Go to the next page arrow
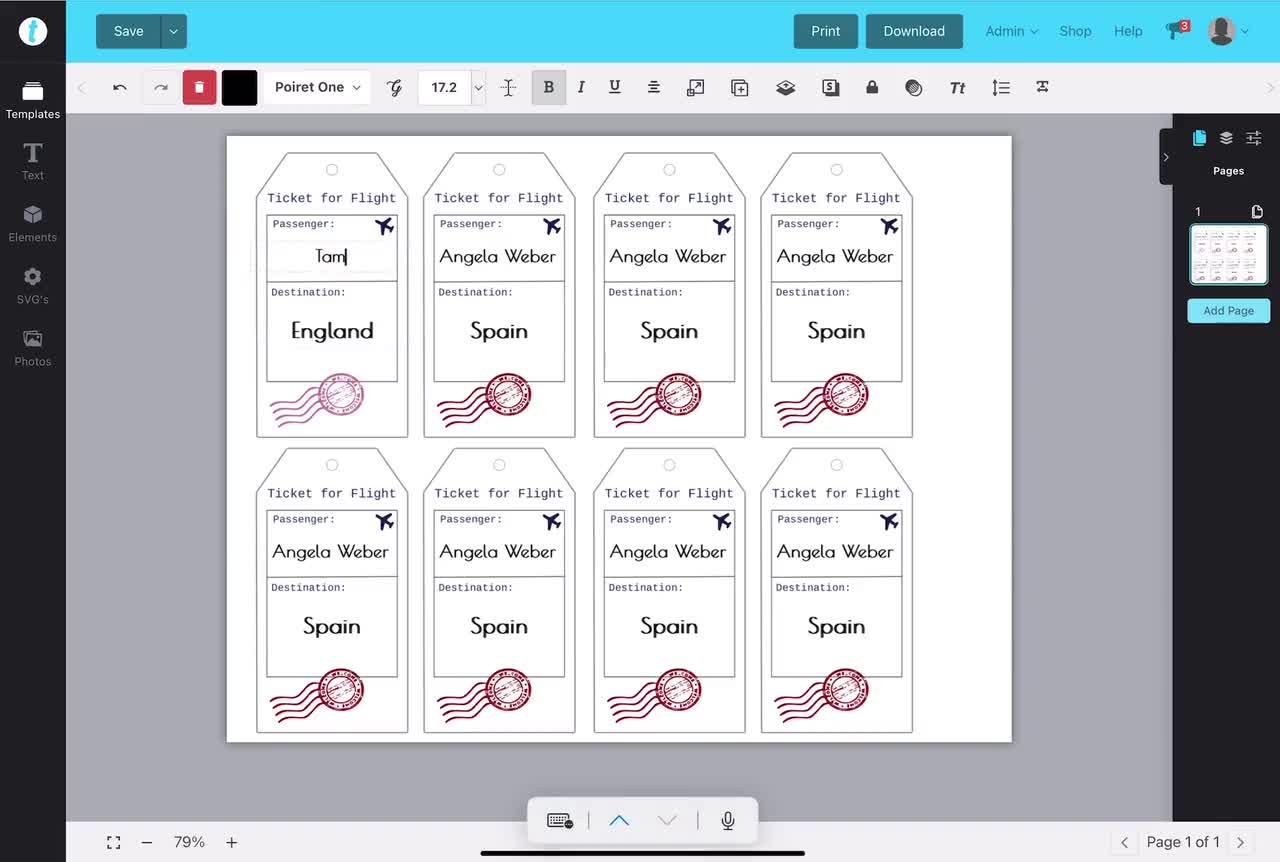The image size is (1280, 862). pyautogui.click(x=1240, y=843)
